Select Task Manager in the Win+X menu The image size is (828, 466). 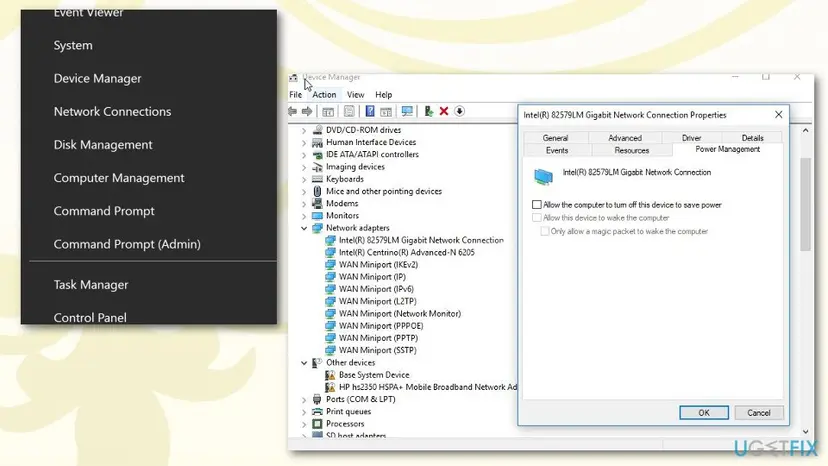pyautogui.click(x=91, y=285)
